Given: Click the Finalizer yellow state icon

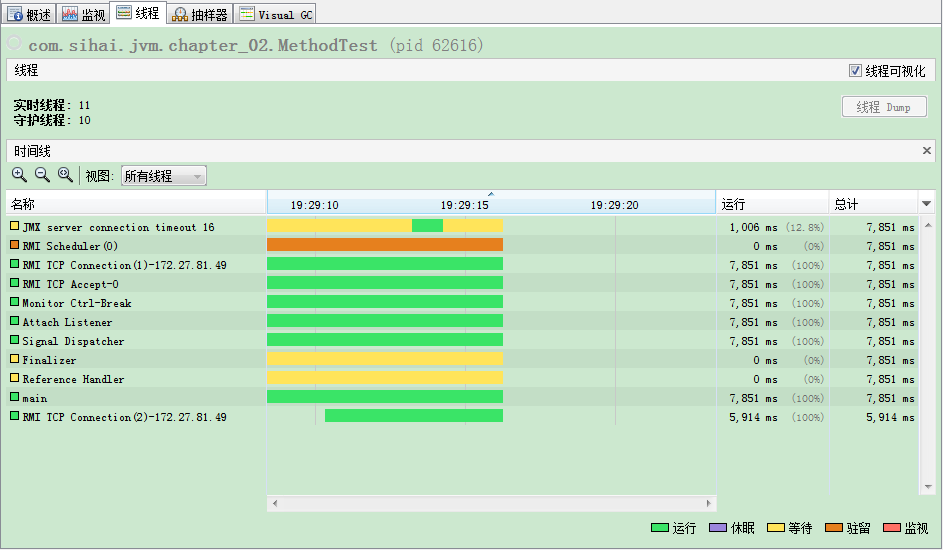Looking at the screenshot, I should (14, 359).
